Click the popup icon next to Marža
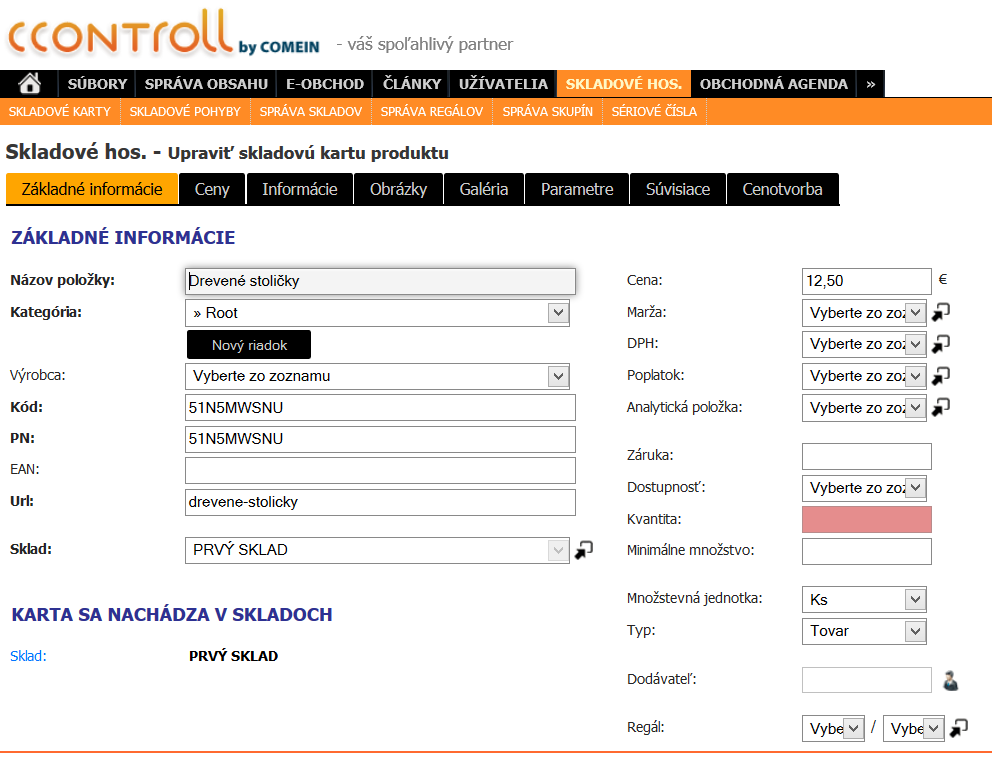 click(940, 312)
